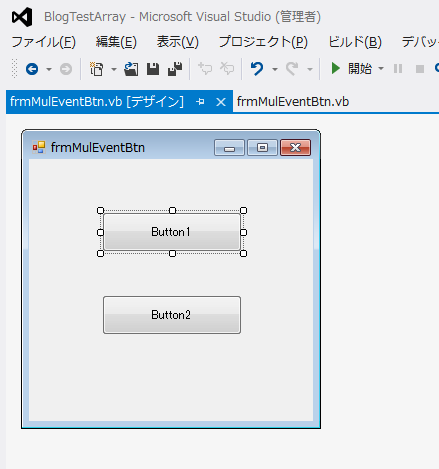This screenshot has height=469, width=439.
Task: Click the Navigate Backward arrow icon
Action: [x=32, y=69]
